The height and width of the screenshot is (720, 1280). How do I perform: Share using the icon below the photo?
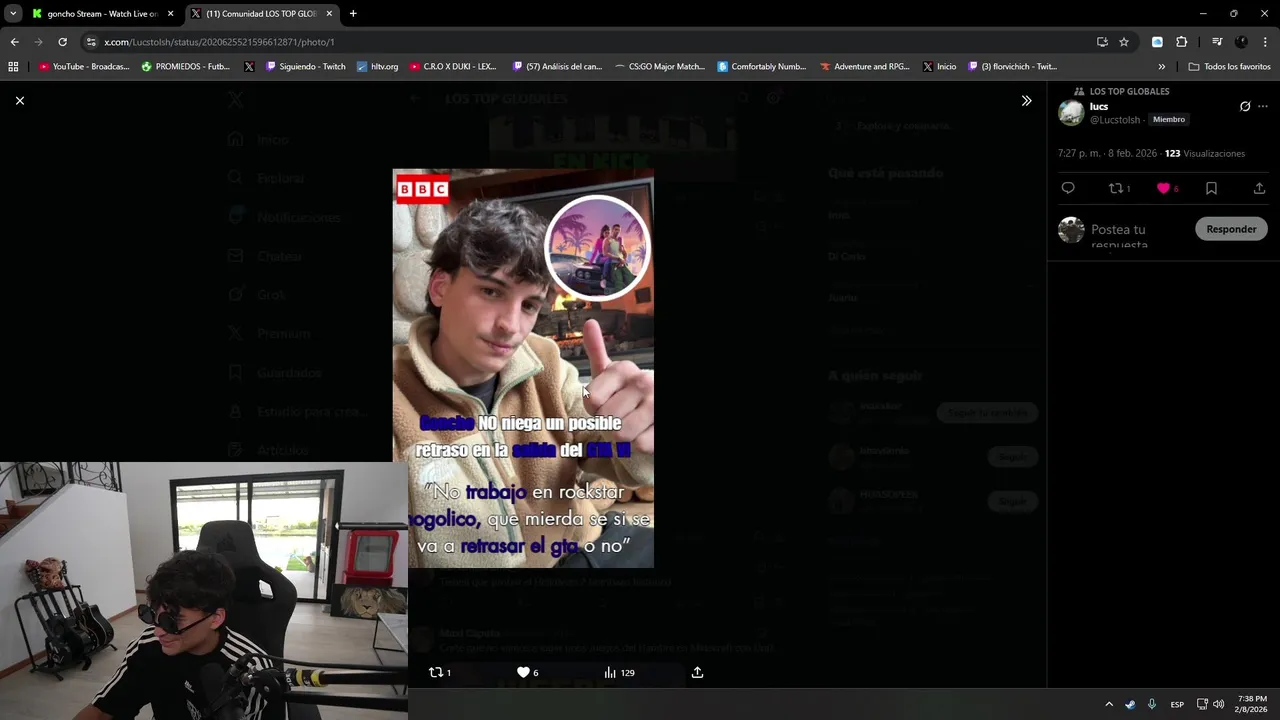click(x=697, y=673)
